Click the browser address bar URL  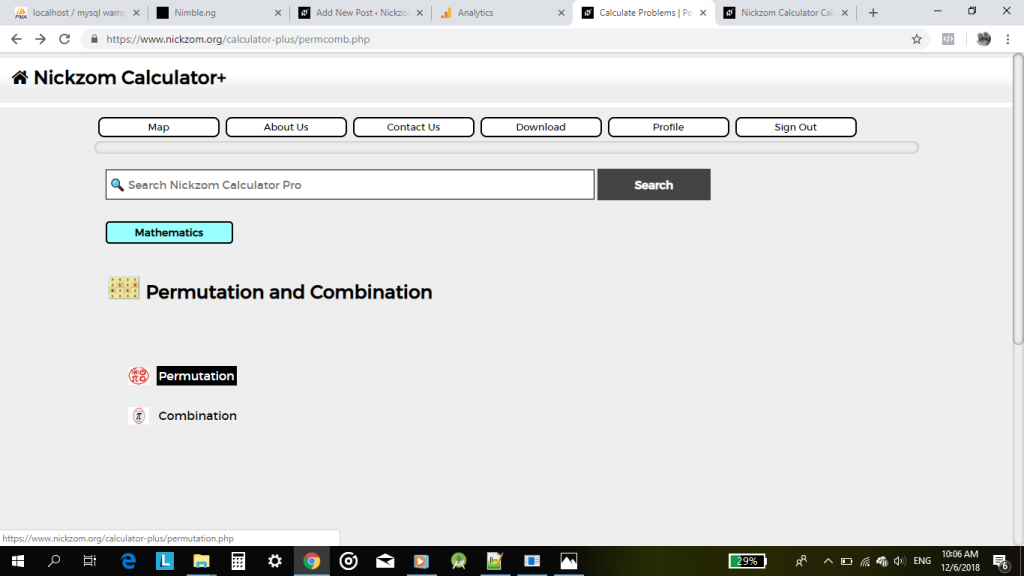(238, 39)
